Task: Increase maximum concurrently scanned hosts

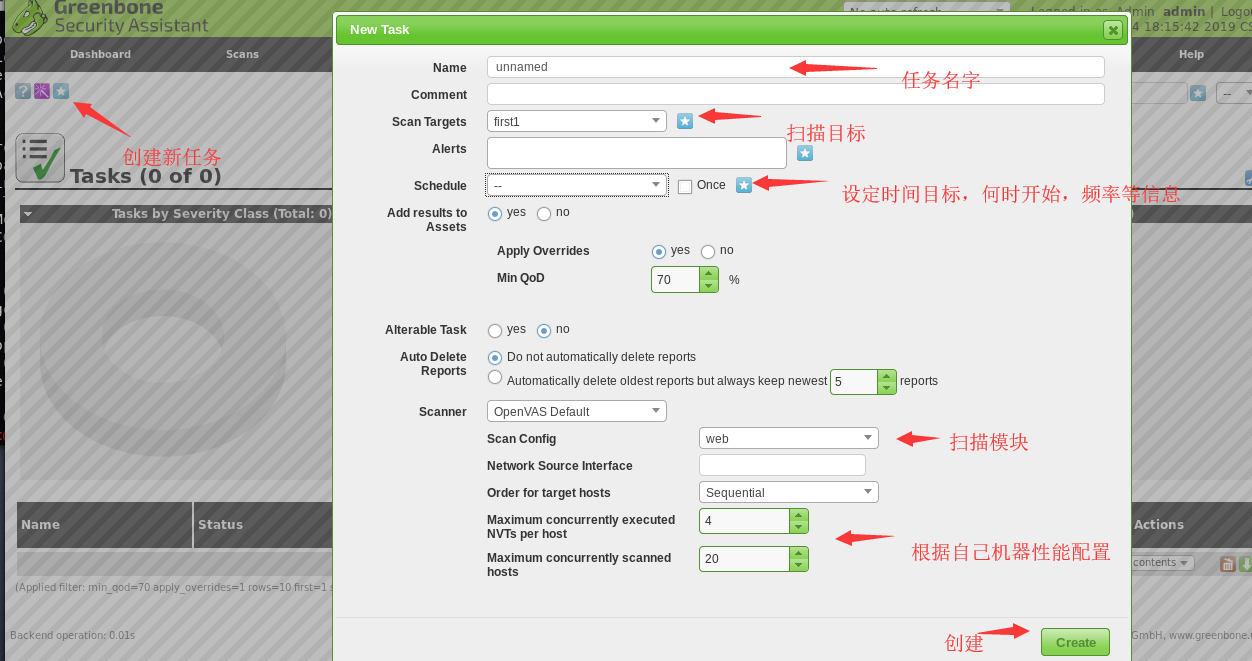Action: (798, 553)
